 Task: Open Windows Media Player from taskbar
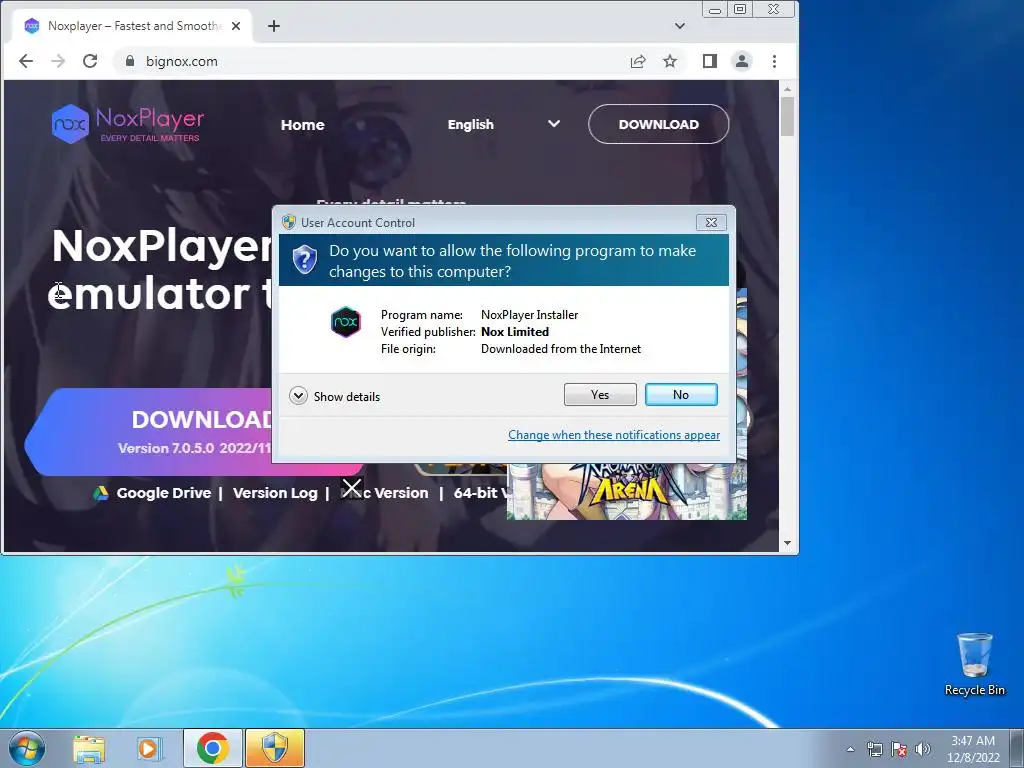click(150, 748)
